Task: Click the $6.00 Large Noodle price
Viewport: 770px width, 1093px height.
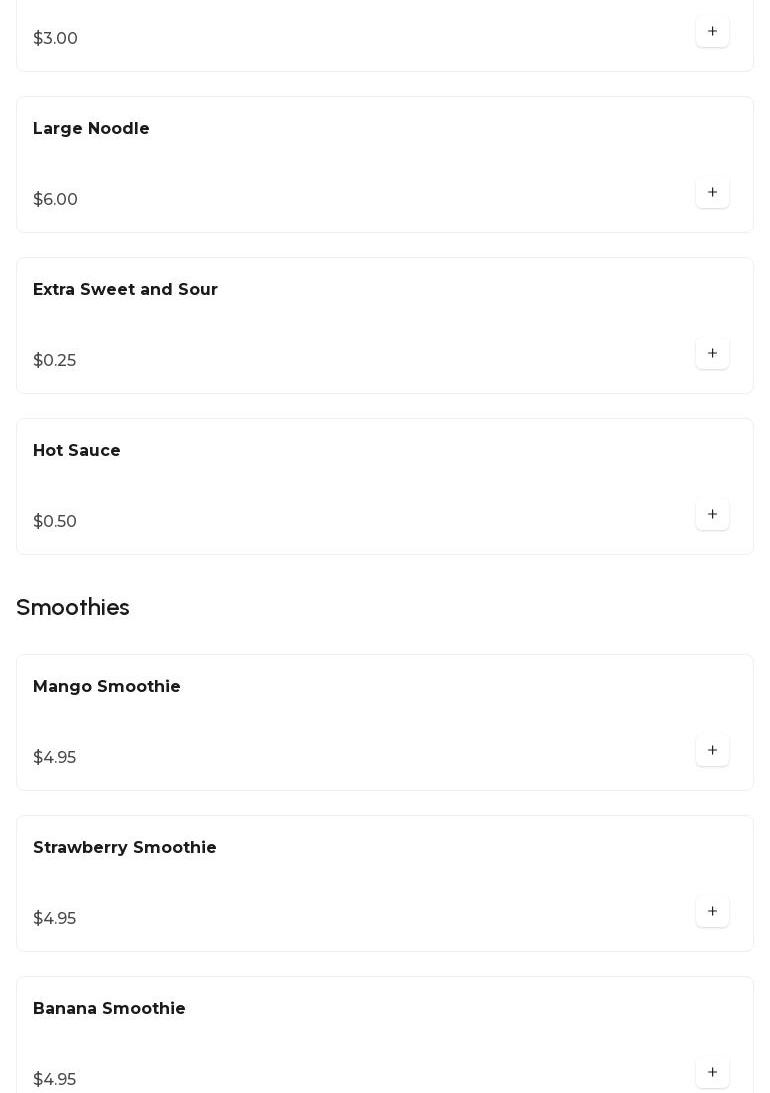Action: (x=55, y=200)
